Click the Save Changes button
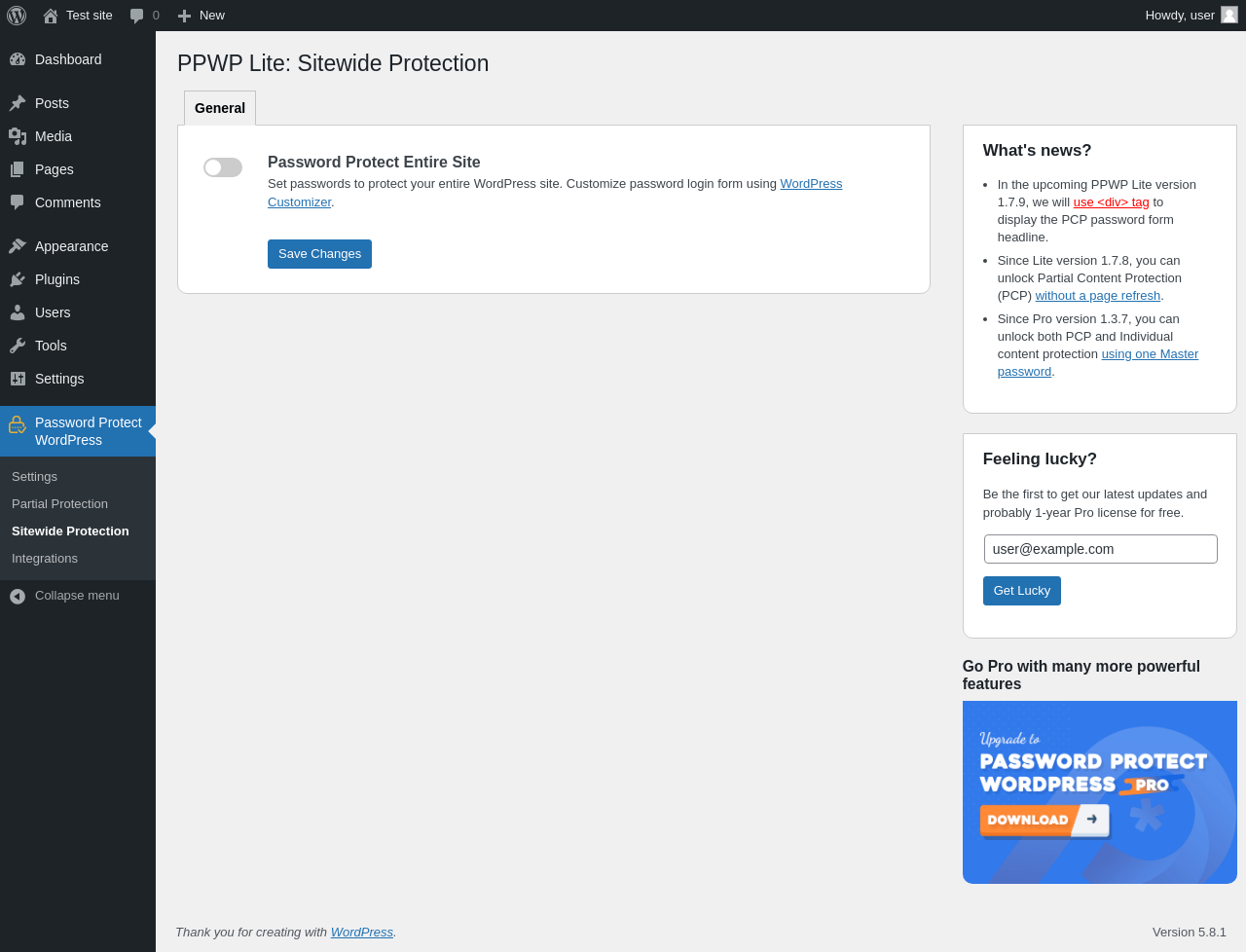 tap(319, 254)
